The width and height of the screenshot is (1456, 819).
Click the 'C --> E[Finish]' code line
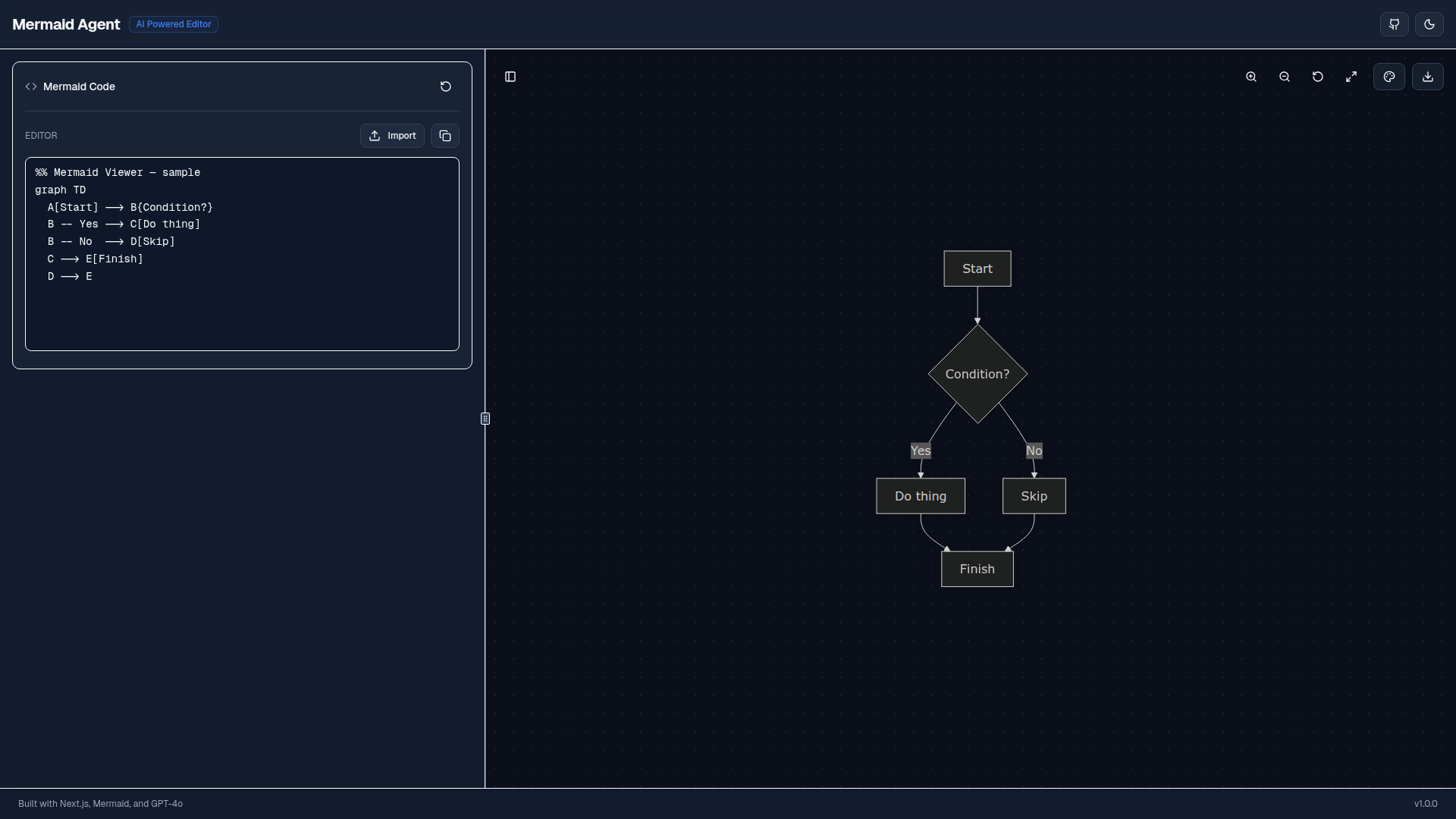click(96, 259)
